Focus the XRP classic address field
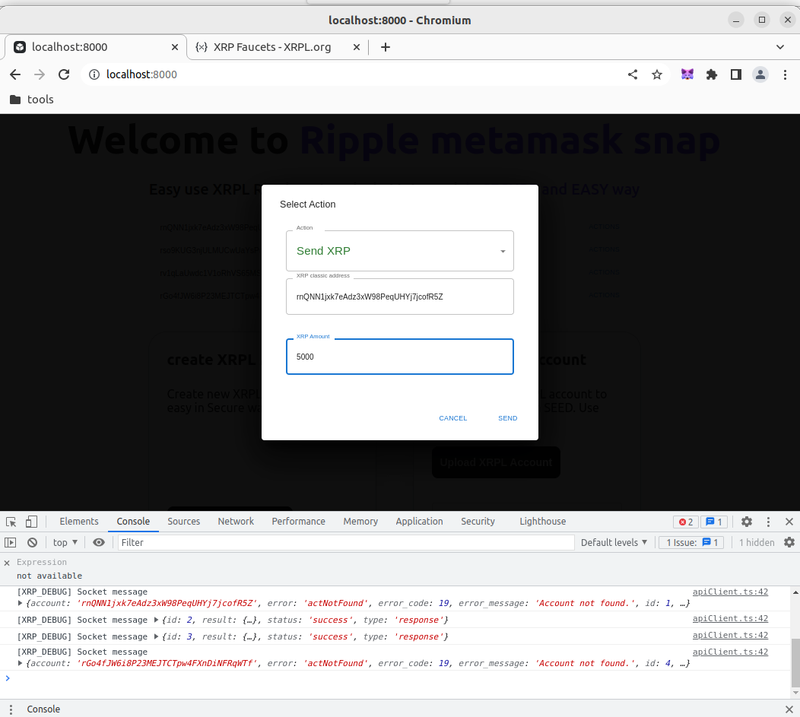 399,296
